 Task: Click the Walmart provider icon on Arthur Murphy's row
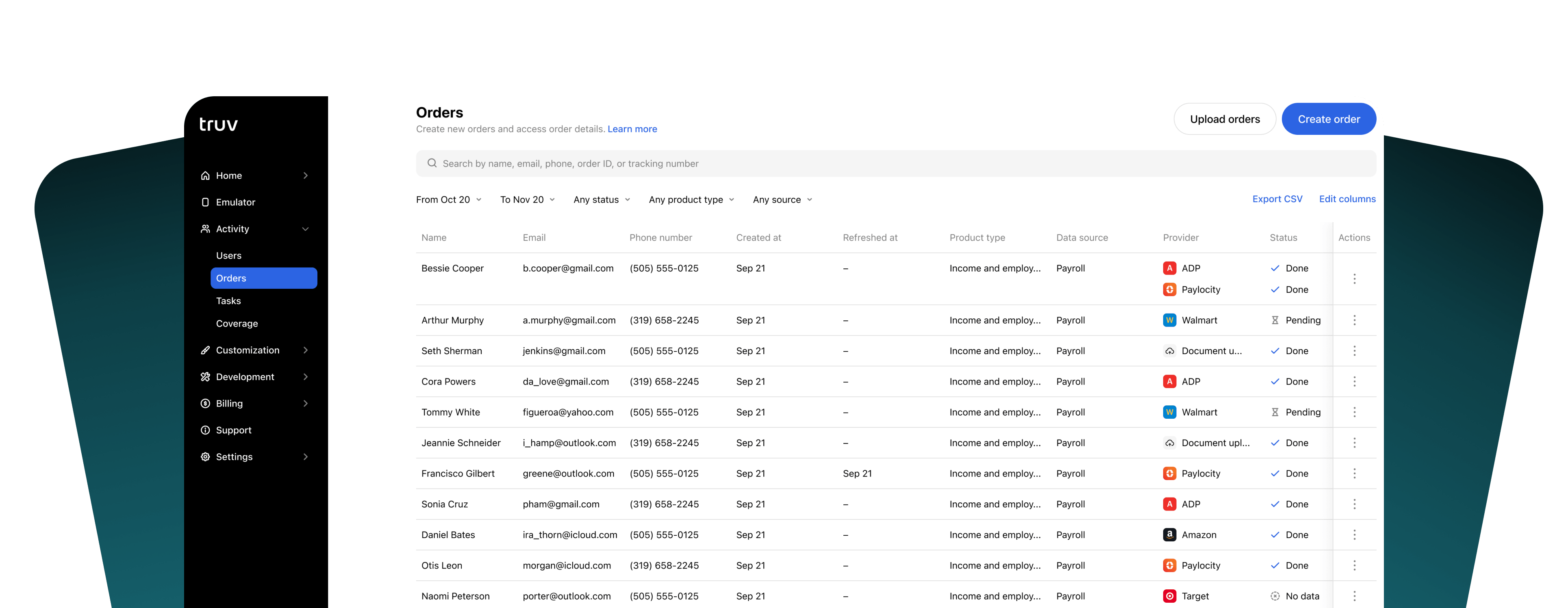(1169, 320)
